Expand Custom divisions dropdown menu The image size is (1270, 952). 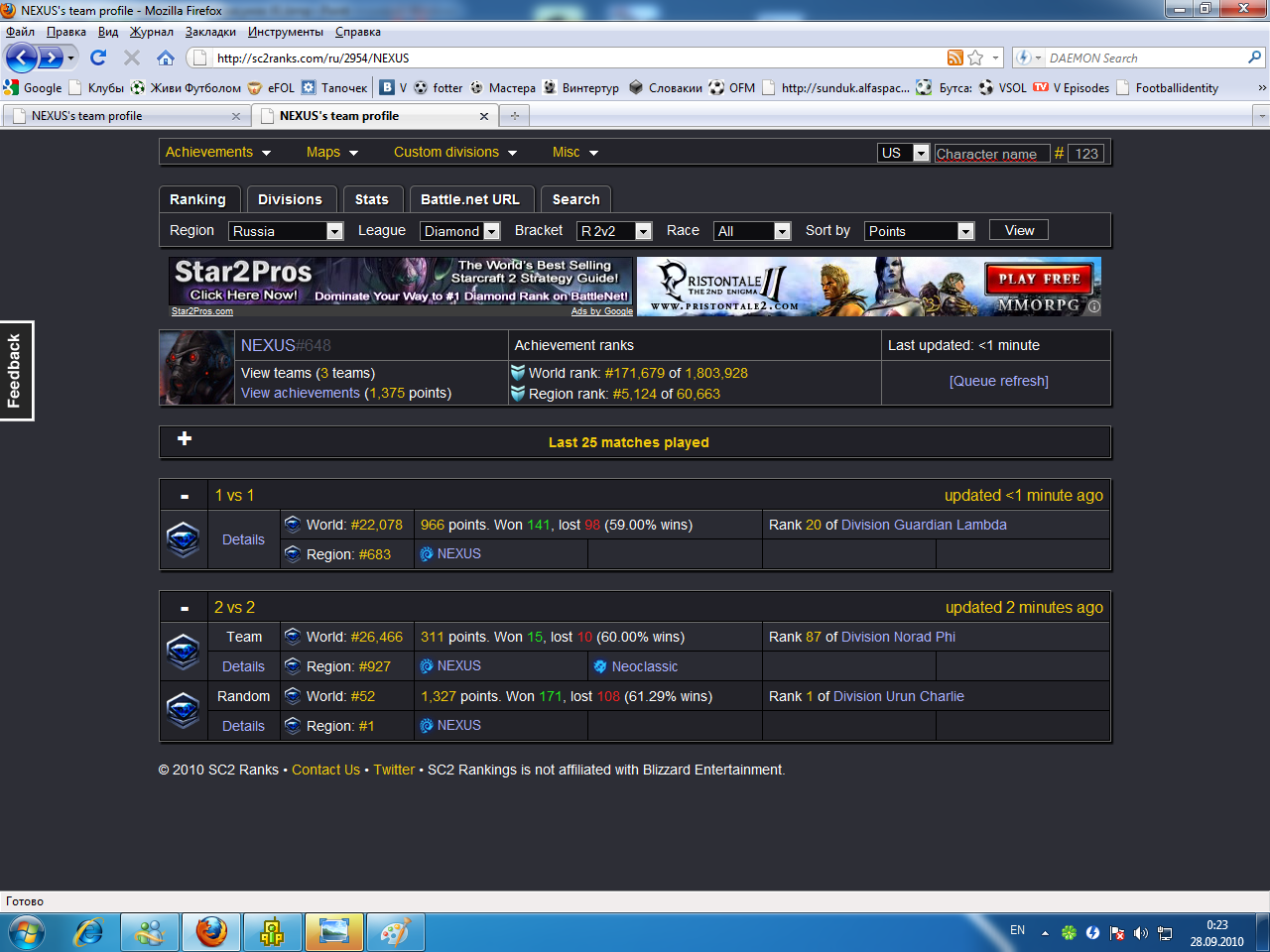[x=455, y=152]
